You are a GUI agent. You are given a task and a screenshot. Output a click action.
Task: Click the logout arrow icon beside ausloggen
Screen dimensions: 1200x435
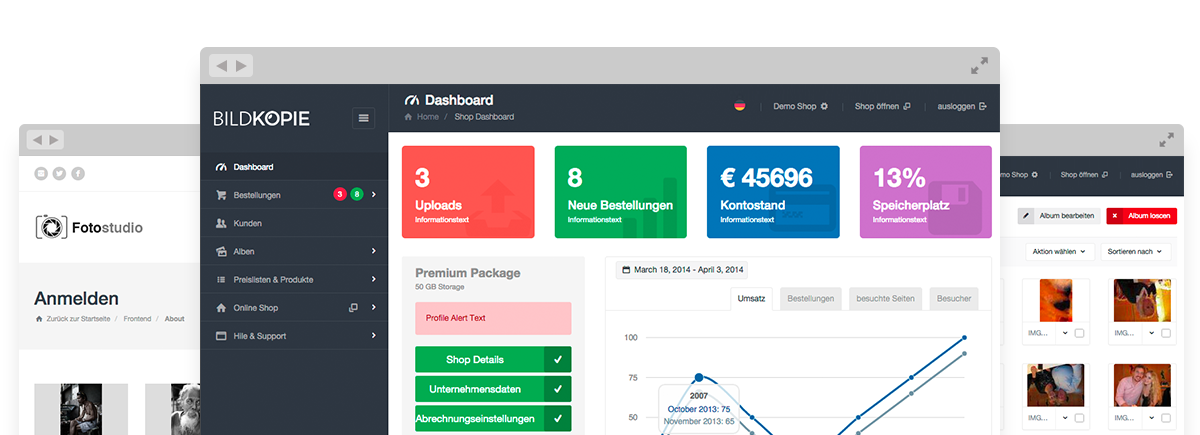(x=983, y=106)
